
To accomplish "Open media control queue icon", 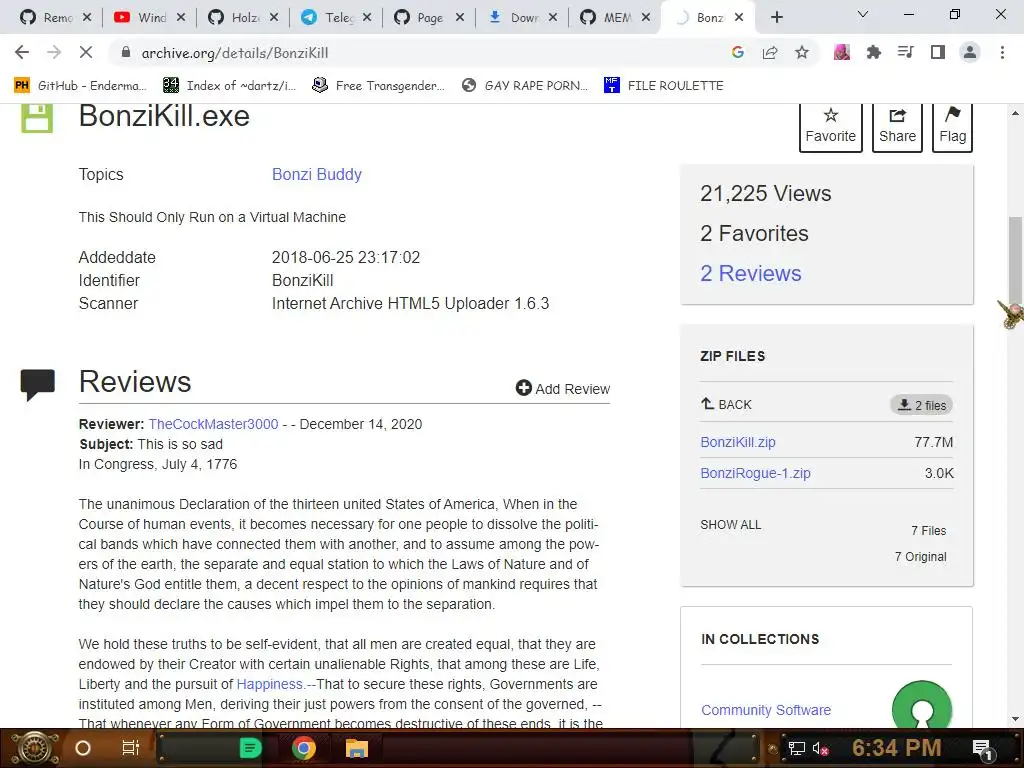I will coord(905,52).
